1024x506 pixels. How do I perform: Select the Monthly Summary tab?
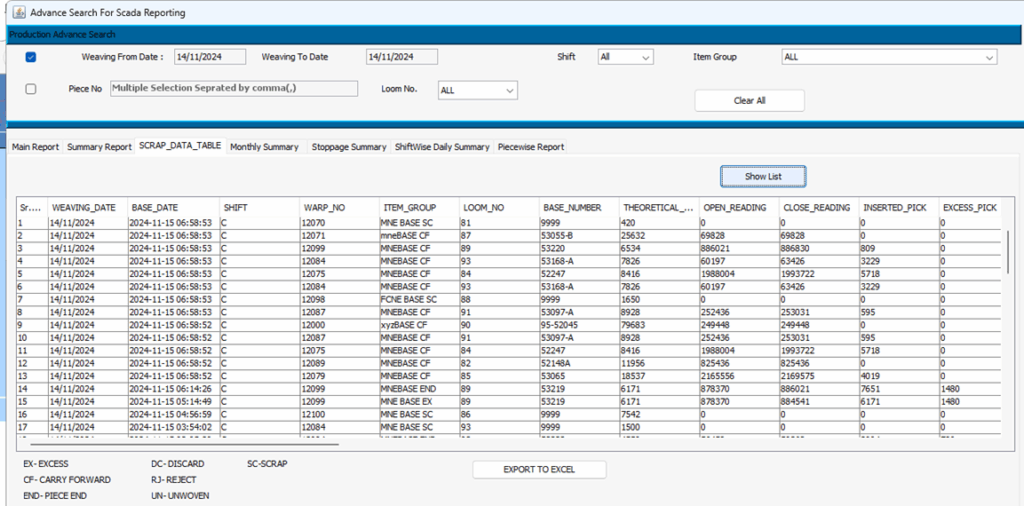(x=264, y=147)
